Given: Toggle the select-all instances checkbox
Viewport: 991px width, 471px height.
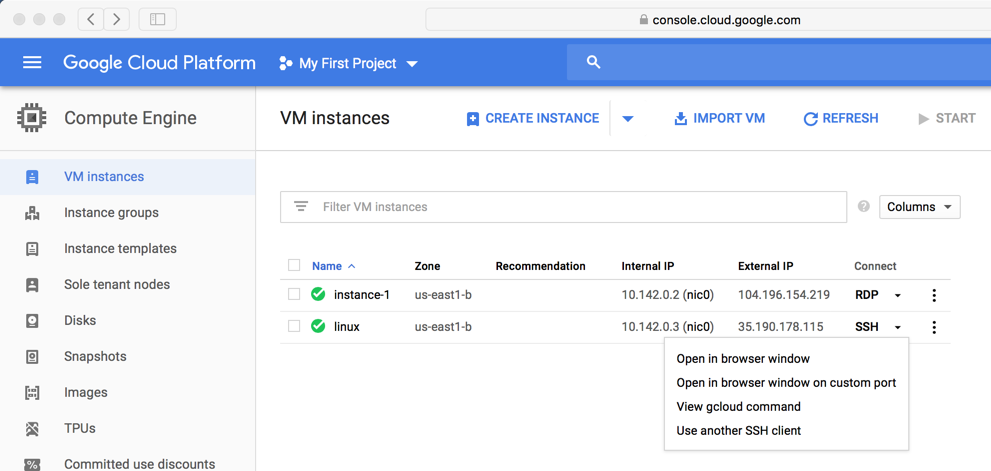Looking at the screenshot, I should (x=294, y=266).
